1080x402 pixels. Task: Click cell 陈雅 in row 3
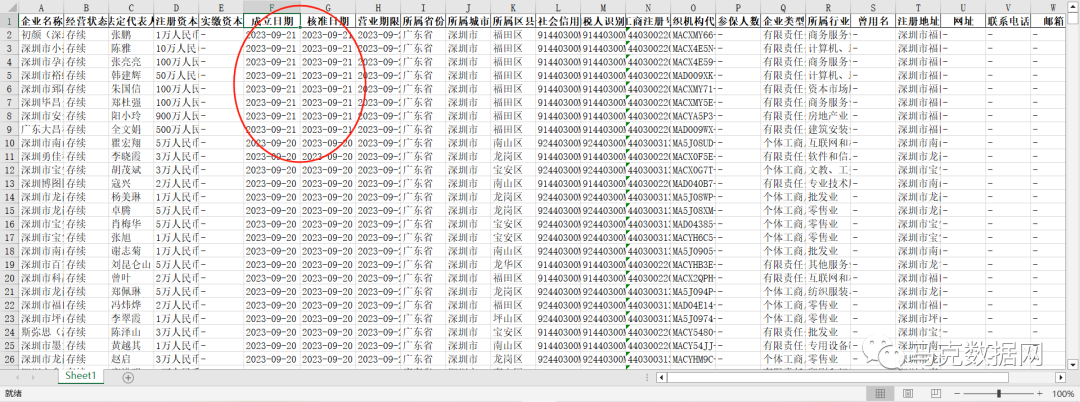point(131,48)
